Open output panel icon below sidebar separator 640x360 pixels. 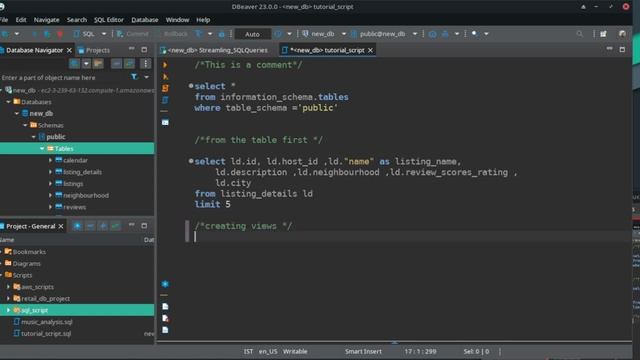click(165, 122)
